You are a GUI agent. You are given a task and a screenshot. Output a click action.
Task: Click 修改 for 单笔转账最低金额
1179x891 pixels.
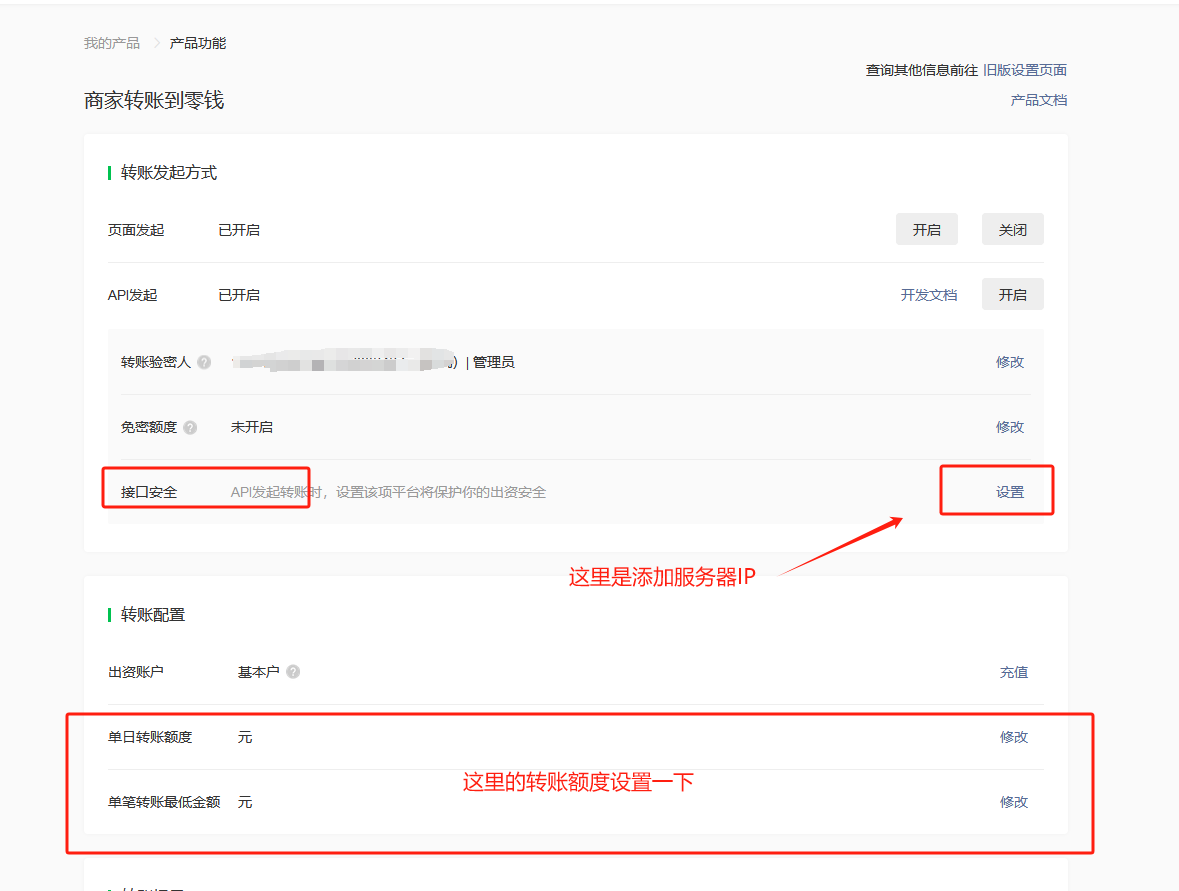[1014, 802]
